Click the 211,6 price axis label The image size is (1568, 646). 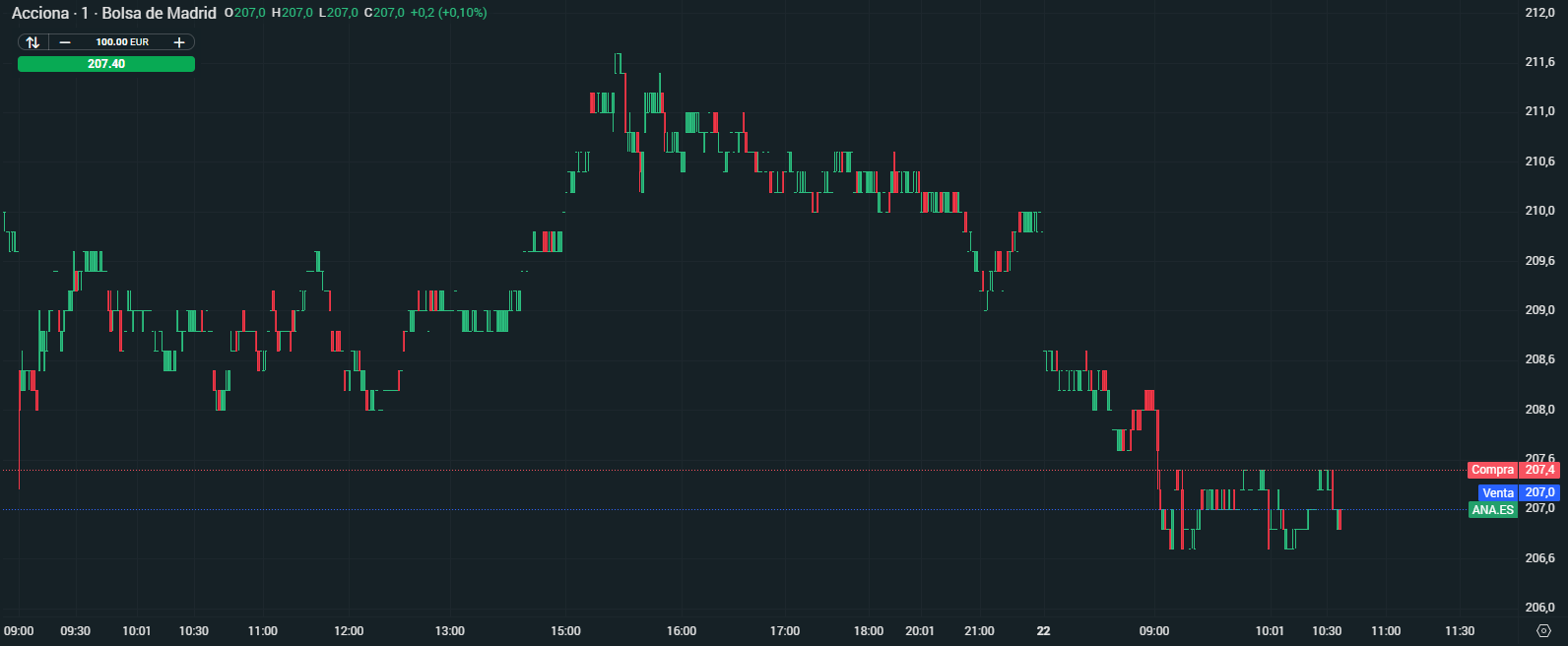pyautogui.click(x=1539, y=62)
